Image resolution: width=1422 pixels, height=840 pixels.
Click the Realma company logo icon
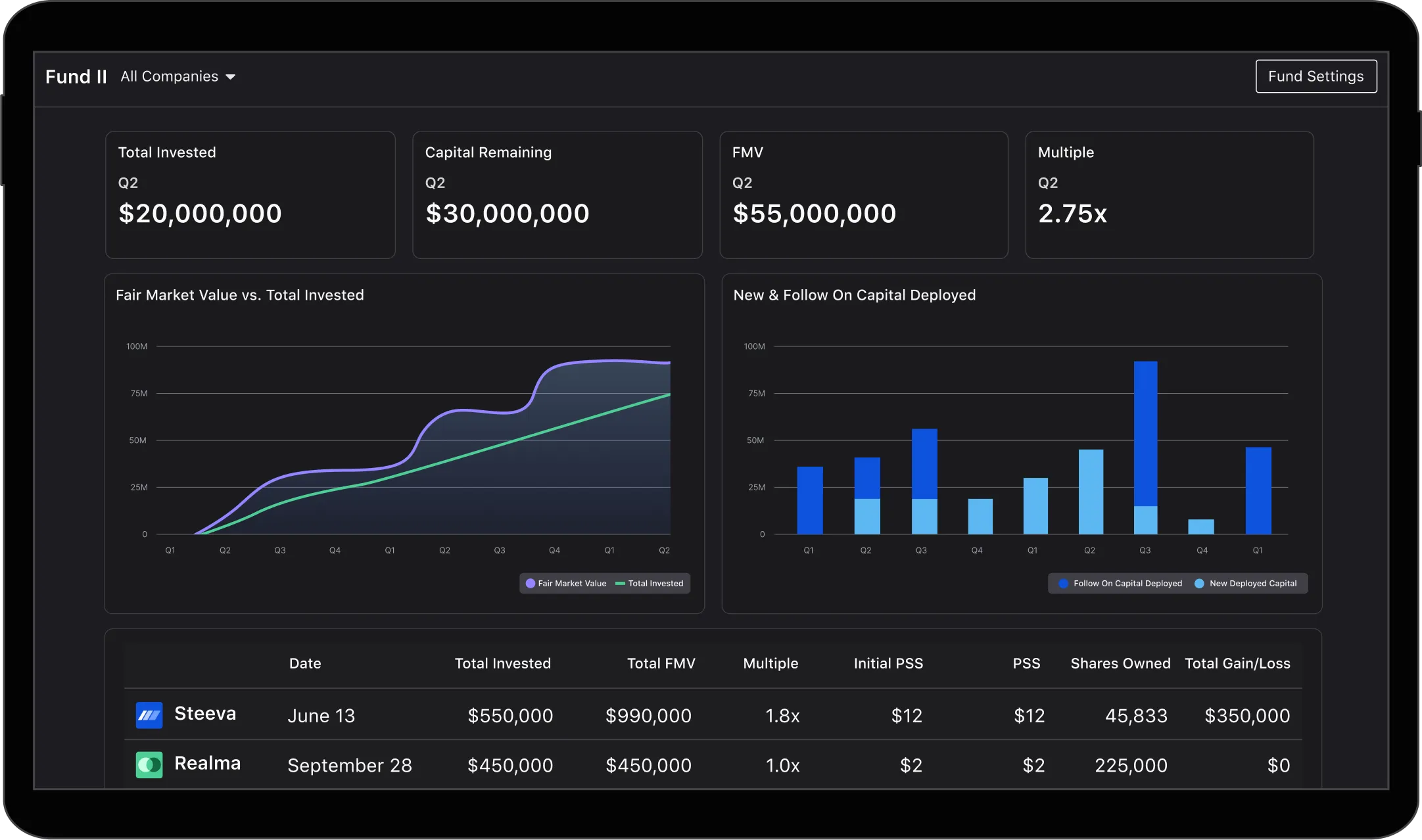[x=149, y=765]
